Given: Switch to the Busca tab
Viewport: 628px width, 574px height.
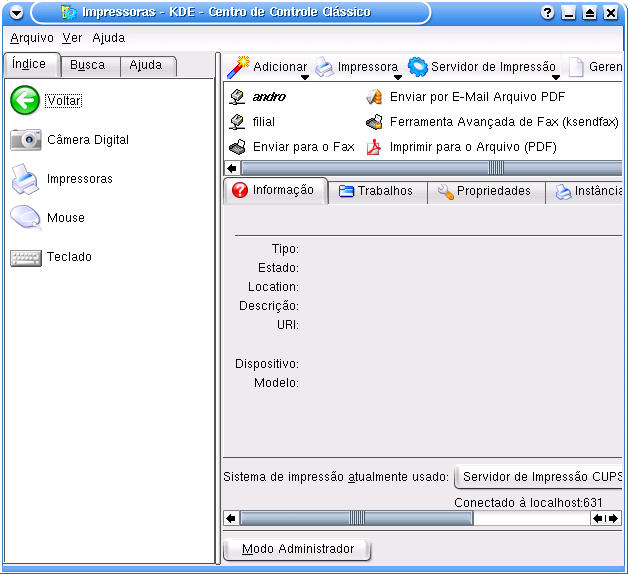Looking at the screenshot, I should [x=91, y=65].
